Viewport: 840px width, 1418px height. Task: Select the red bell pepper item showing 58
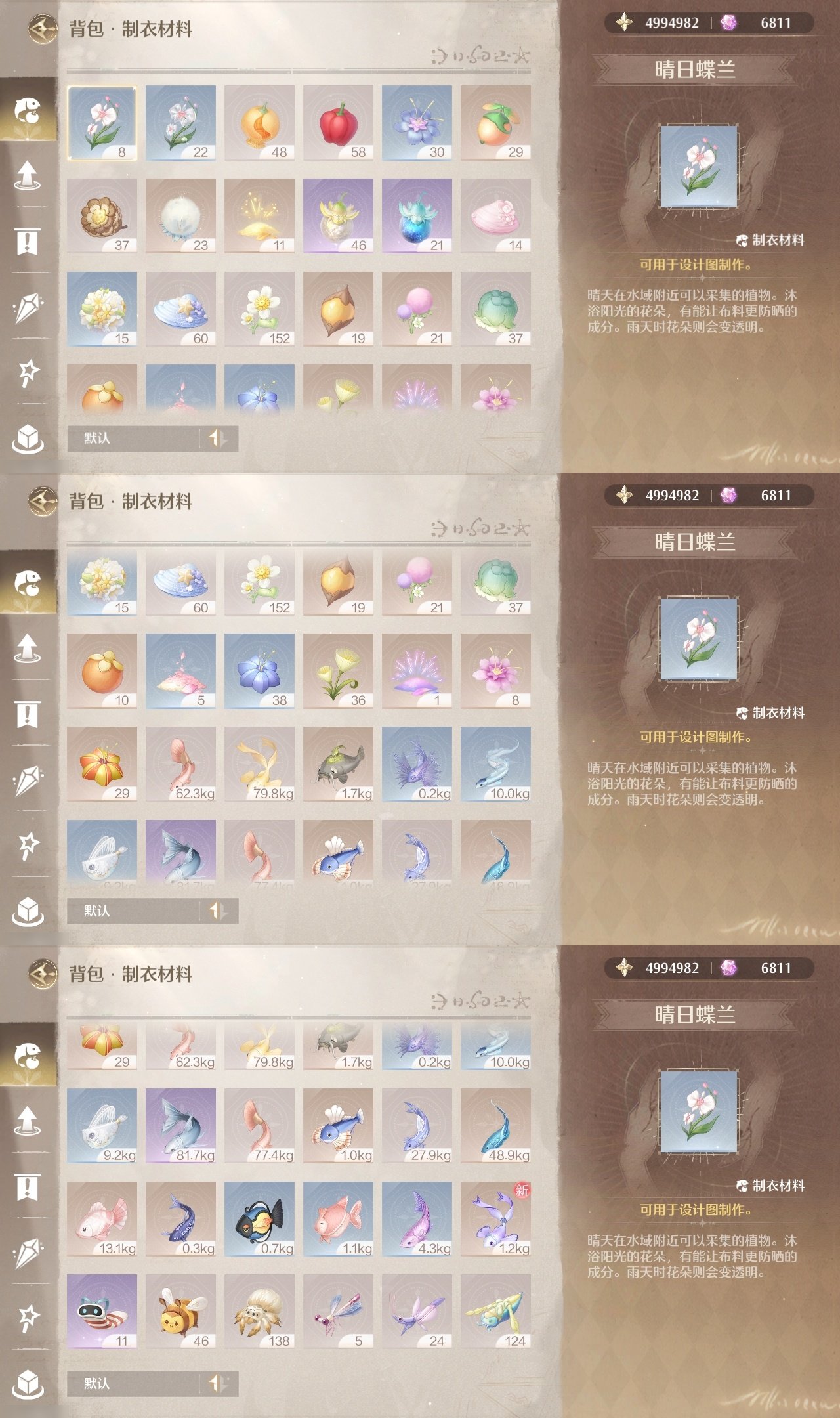pyautogui.click(x=338, y=123)
